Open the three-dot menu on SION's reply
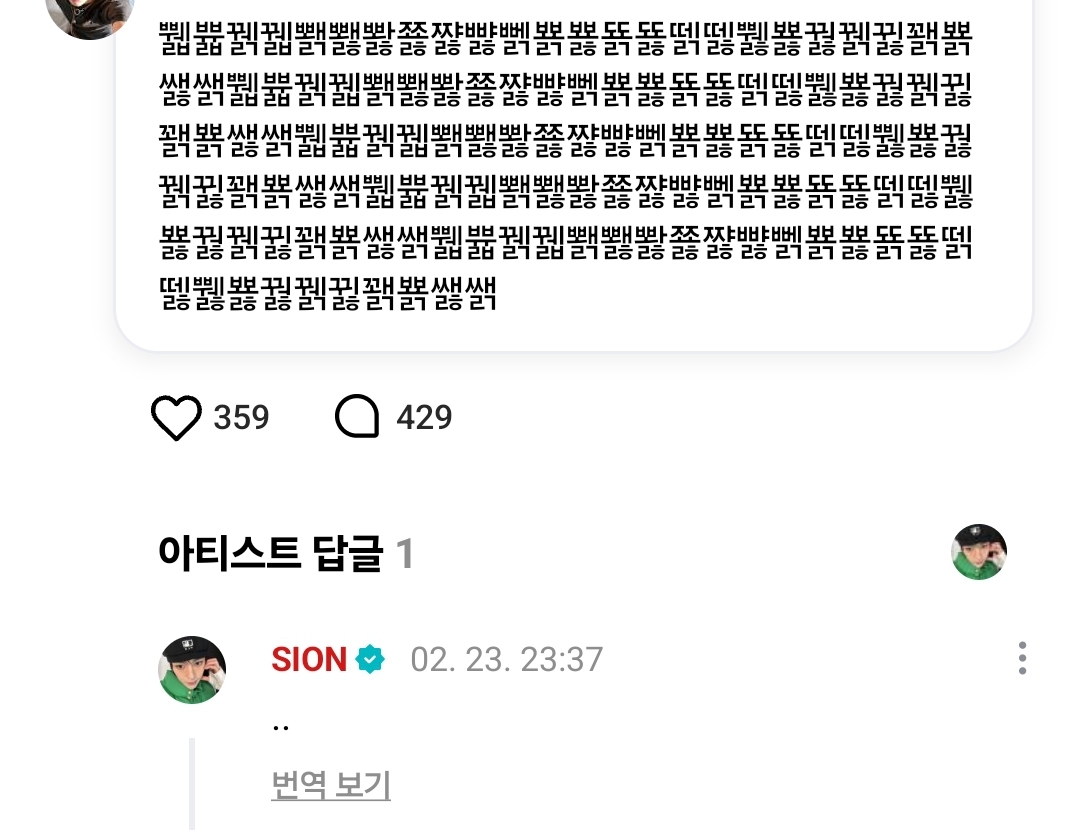Screen dimensions: 1080x830 pos(1022,658)
